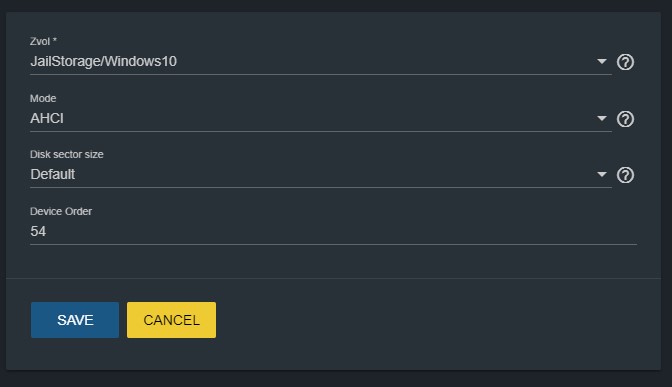Click the number 54 in Device Order

click(x=38, y=231)
